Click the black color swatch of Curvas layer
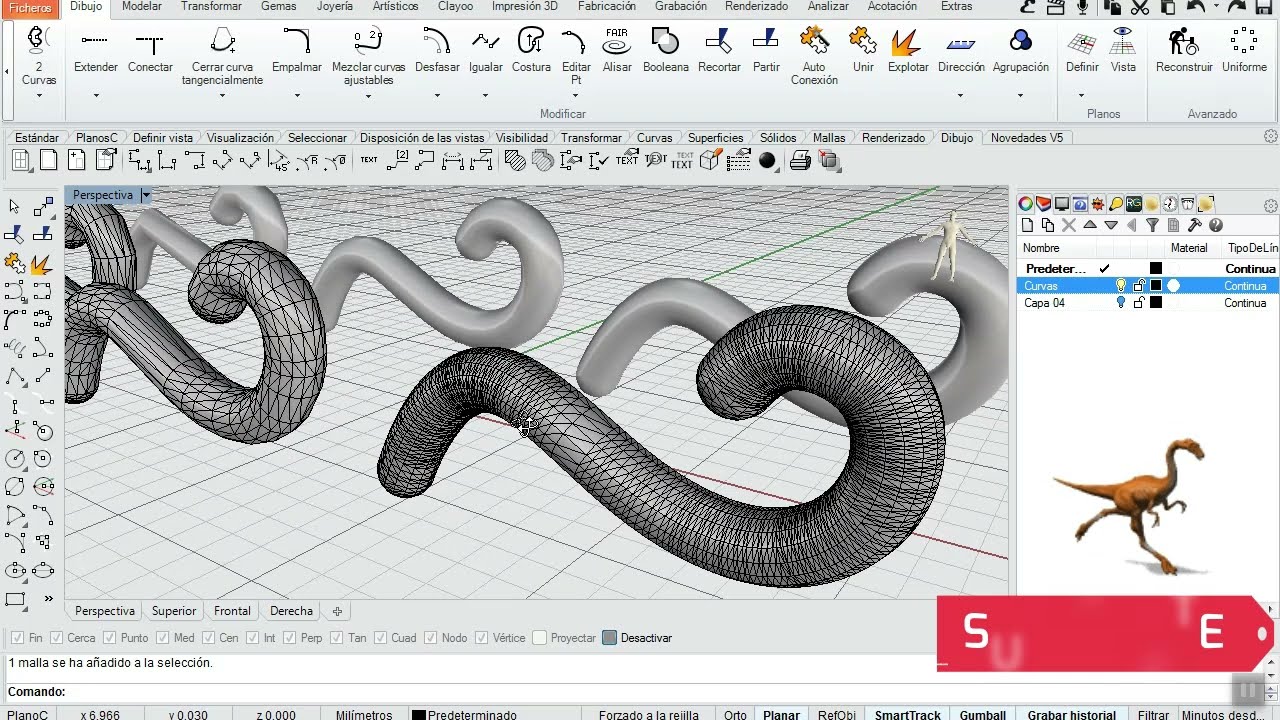 pyautogui.click(x=1156, y=286)
